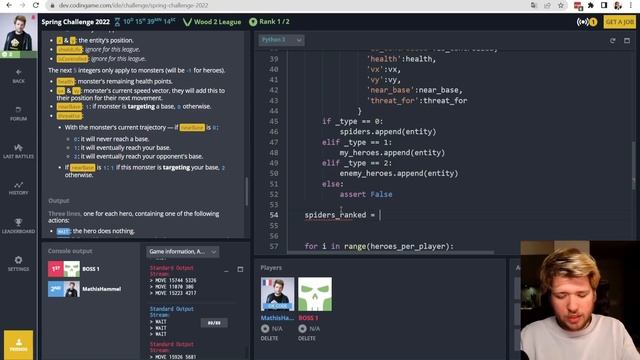This screenshot has height=360, width=640.
Task: Click the editor horizontal scrollbar
Action: pos(391,252)
